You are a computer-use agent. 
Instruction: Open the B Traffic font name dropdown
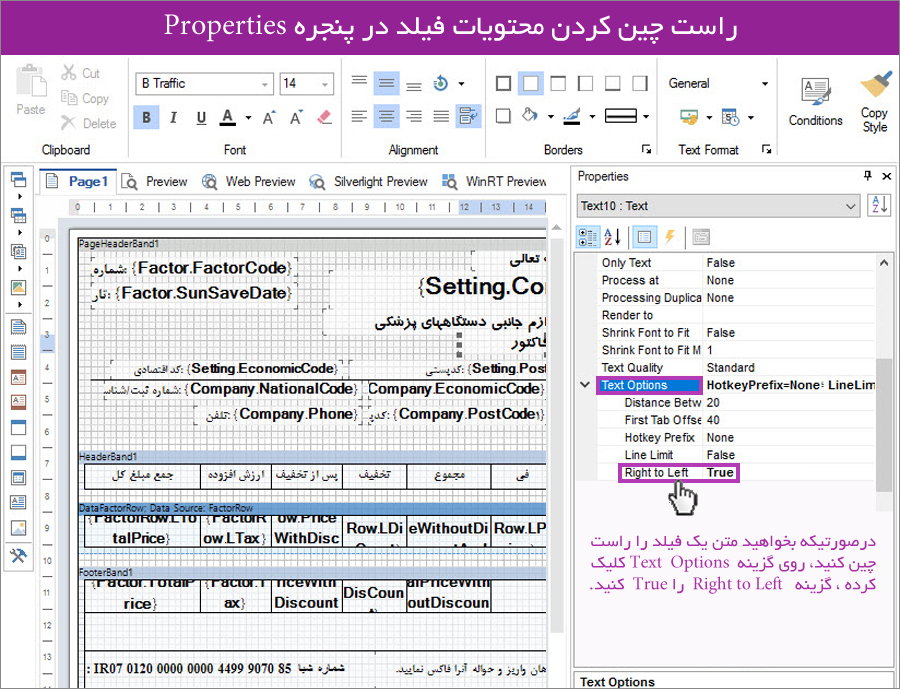click(265, 84)
